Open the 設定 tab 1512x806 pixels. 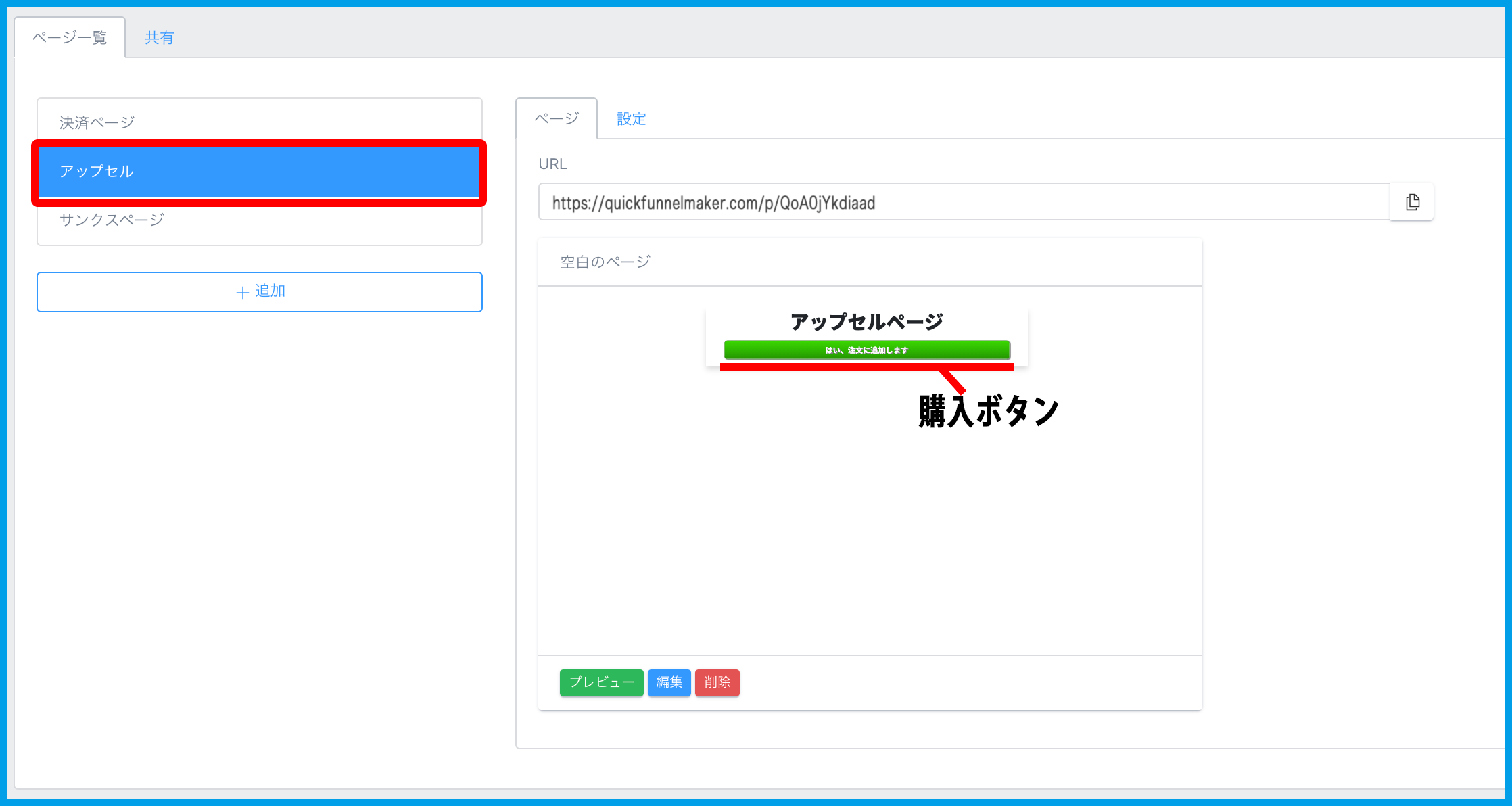point(631,118)
